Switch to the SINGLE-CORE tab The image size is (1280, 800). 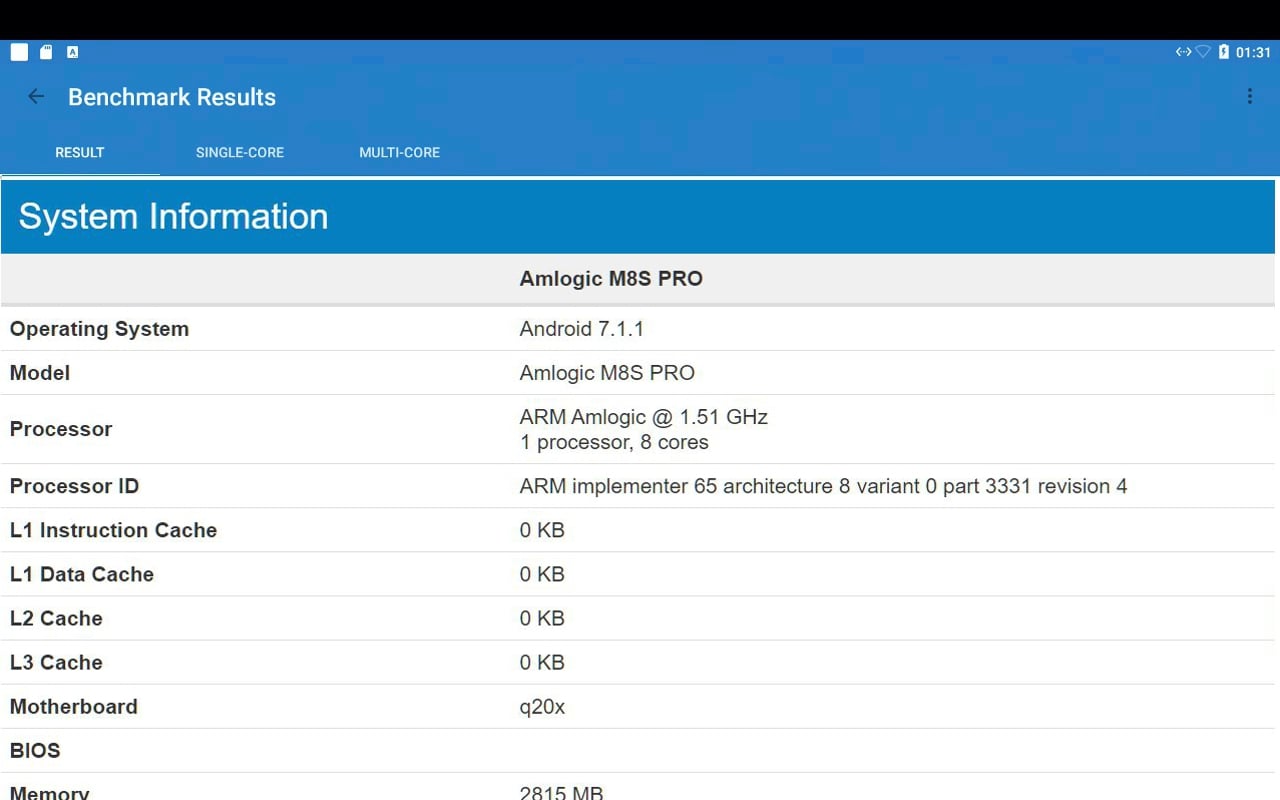pyautogui.click(x=240, y=152)
